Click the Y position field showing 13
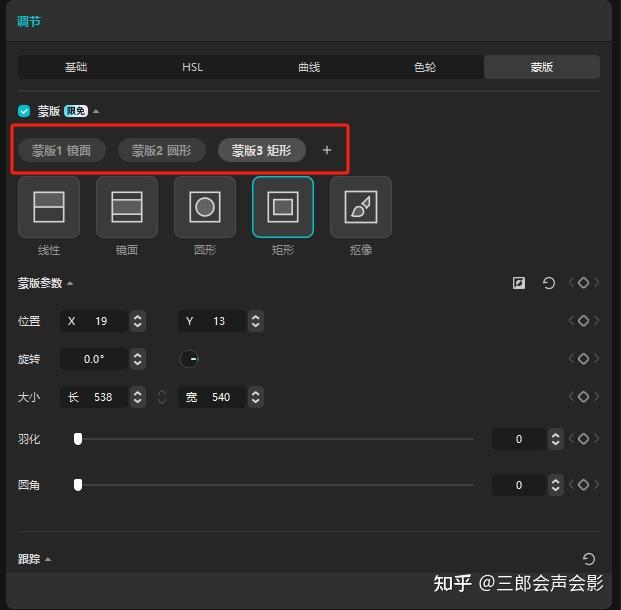 [x=212, y=321]
